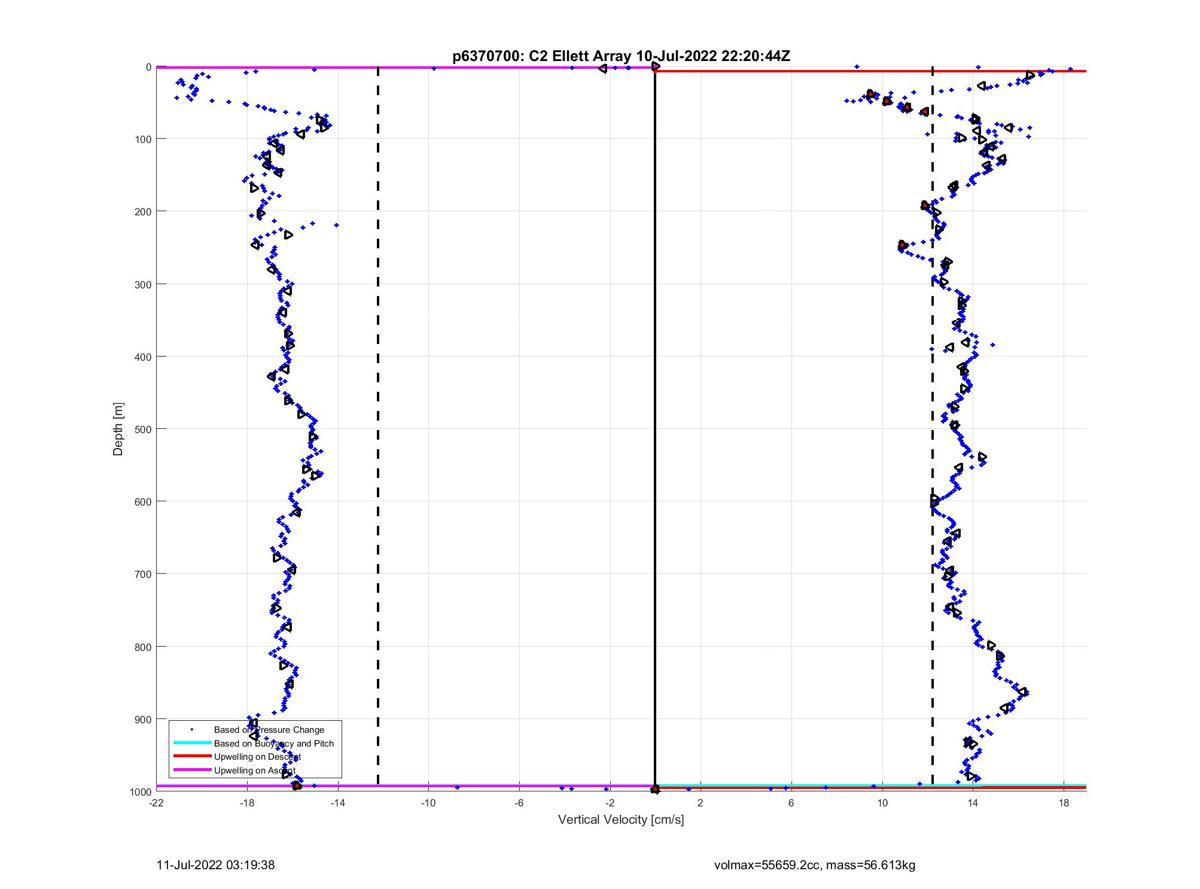The image size is (1200, 889).
Task: Click the magenta line sample in the legend
Action: click(x=191, y=771)
